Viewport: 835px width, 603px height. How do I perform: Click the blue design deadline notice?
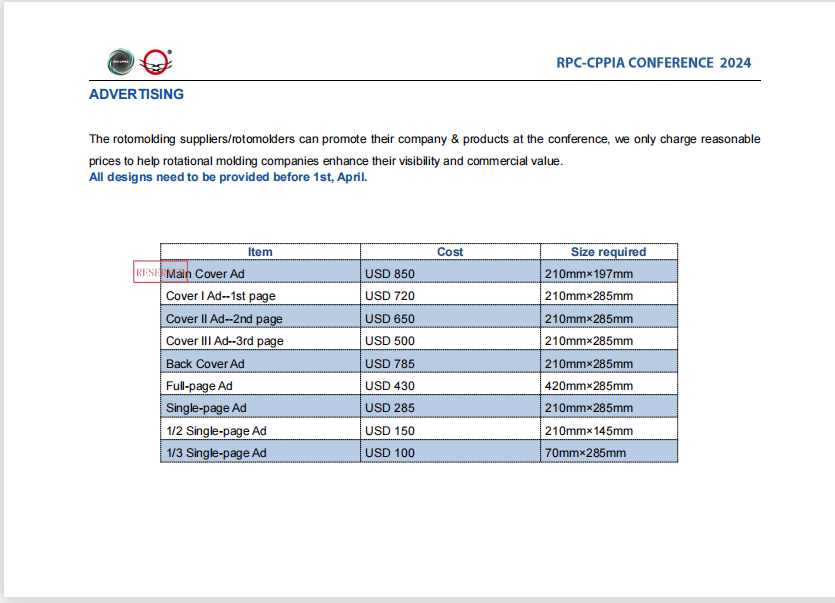228,177
